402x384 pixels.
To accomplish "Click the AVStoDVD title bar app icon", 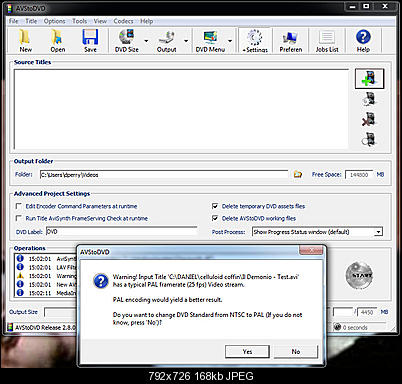I will click(x=10, y=8).
